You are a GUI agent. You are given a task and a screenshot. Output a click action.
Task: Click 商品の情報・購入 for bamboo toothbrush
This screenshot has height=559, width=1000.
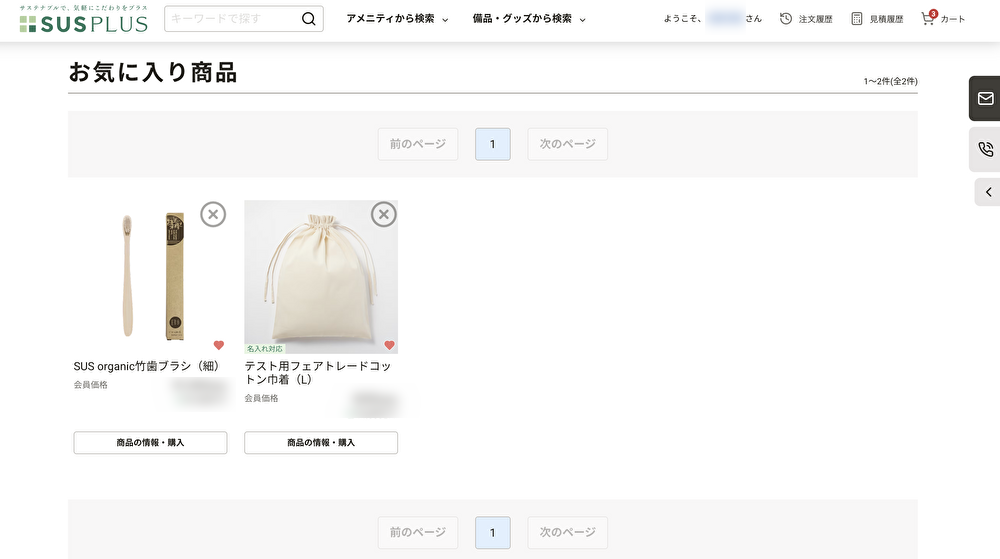point(150,442)
